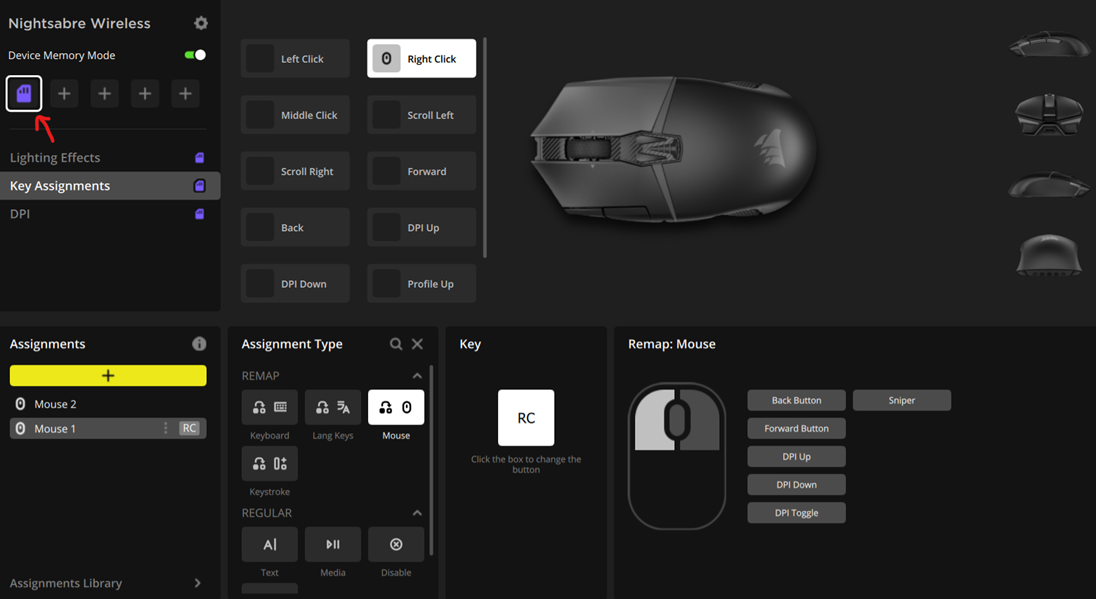The height and width of the screenshot is (599, 1096).
Task: Add new assignment with yellow plus button
Action: (108, 375)
